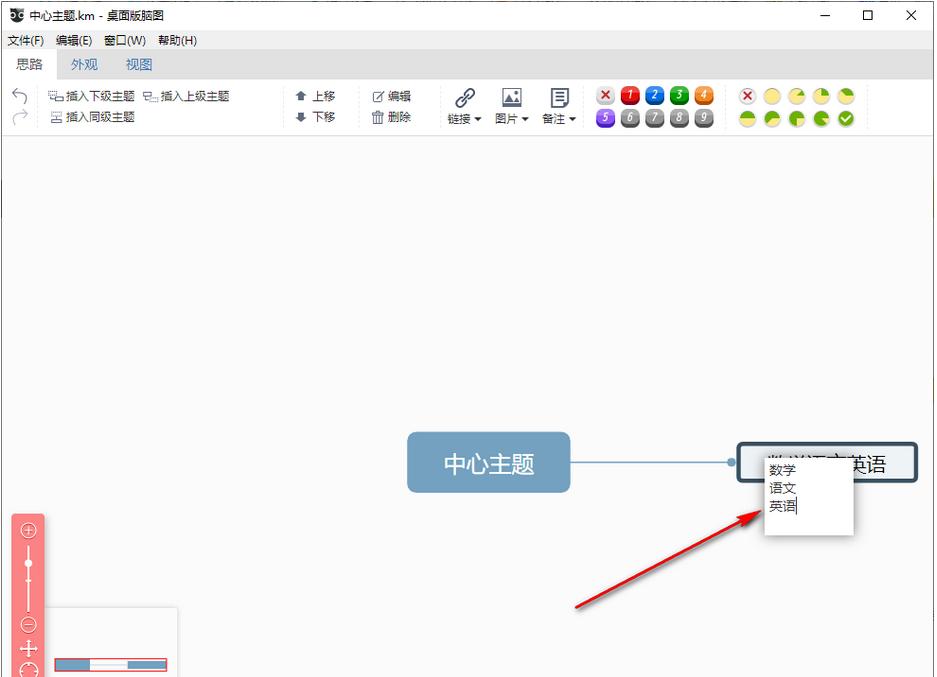
Task: Set progress to completed green checkmark
Action: [846, 118]
